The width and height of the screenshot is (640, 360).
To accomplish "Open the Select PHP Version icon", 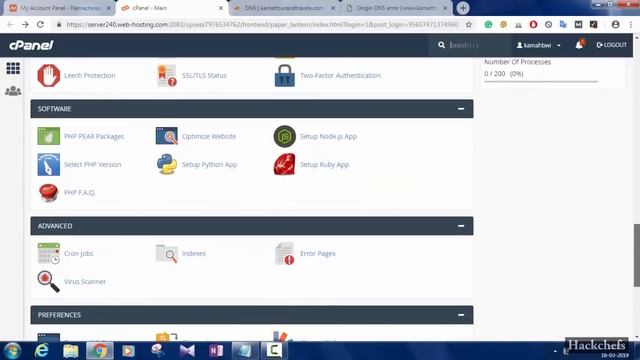I will (49, 164).
